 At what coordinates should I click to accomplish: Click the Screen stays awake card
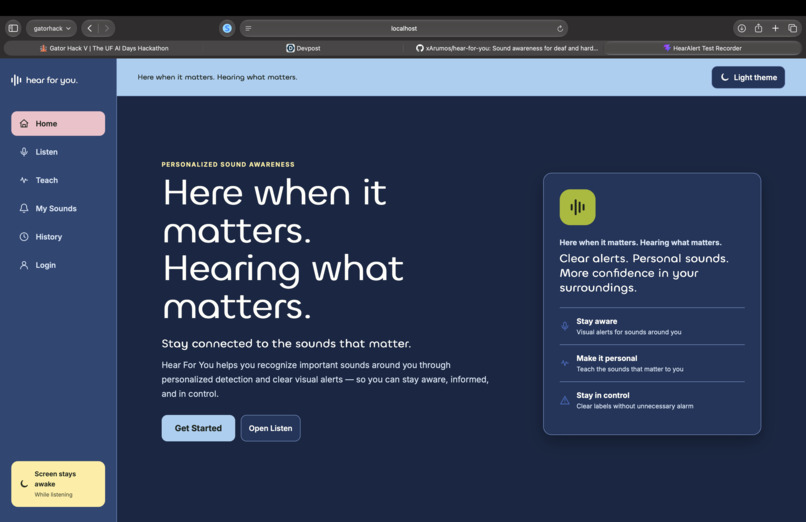(x=58, y=484)
